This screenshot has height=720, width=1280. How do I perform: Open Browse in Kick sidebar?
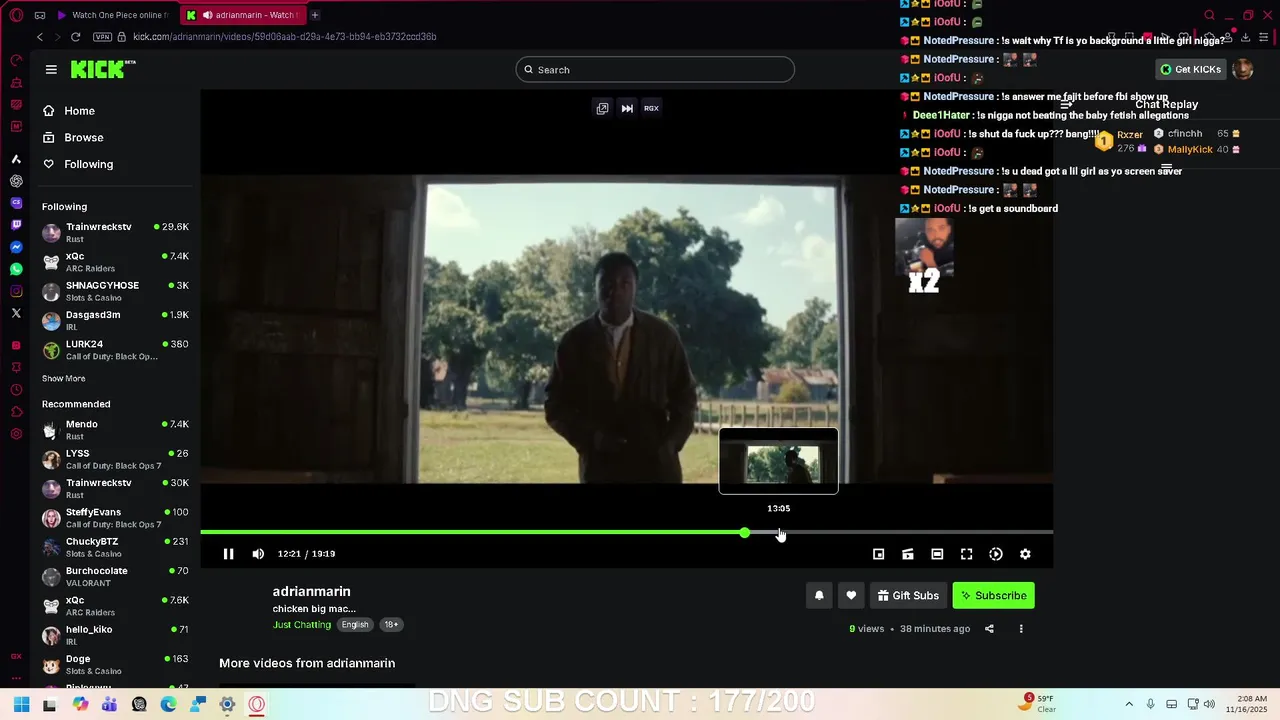pos(73,138)
